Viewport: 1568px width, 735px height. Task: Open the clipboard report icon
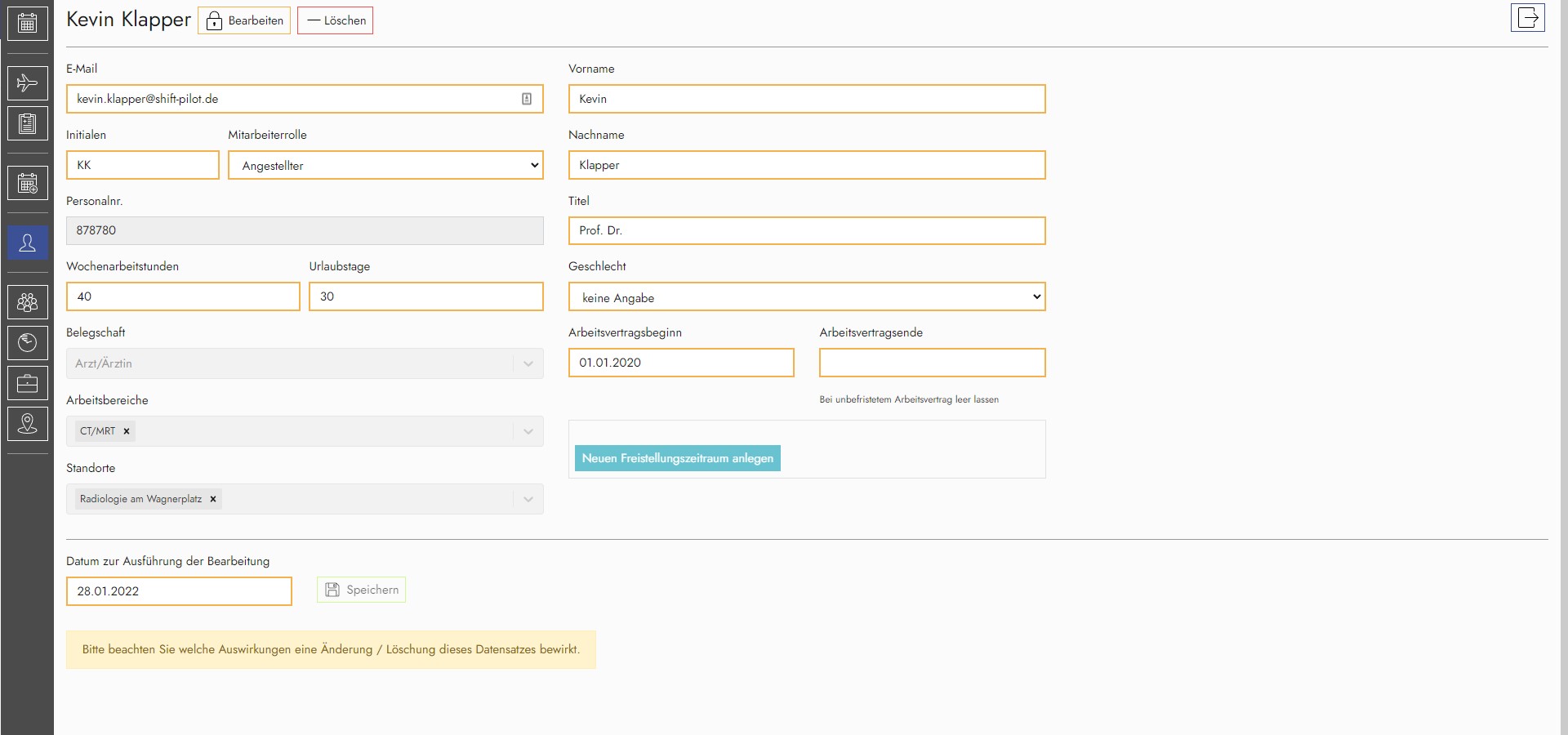tap(27, 123)
